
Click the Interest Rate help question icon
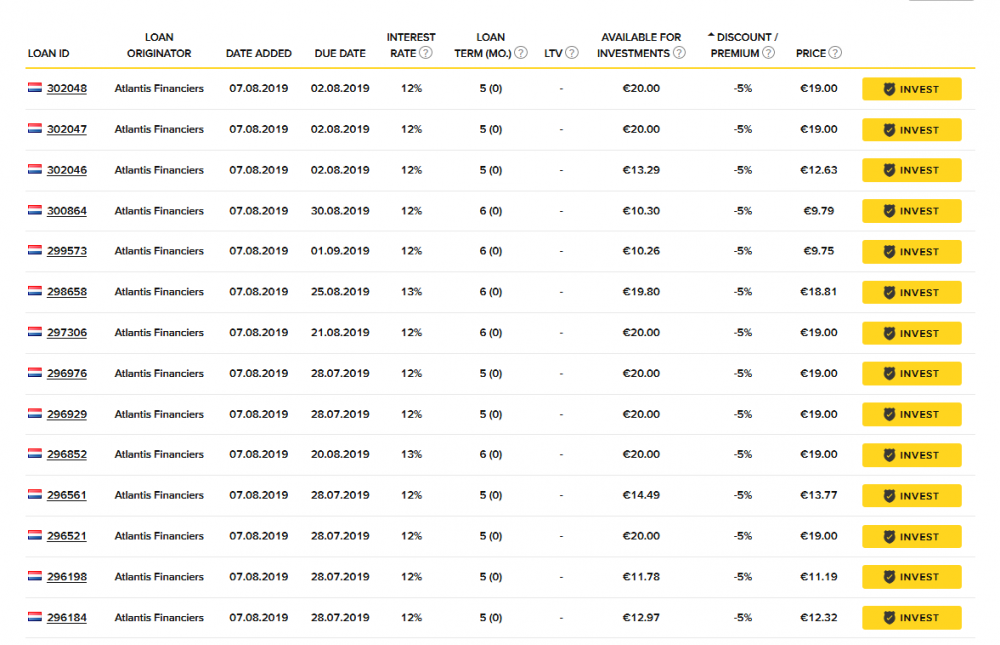(x=426, y=53)
